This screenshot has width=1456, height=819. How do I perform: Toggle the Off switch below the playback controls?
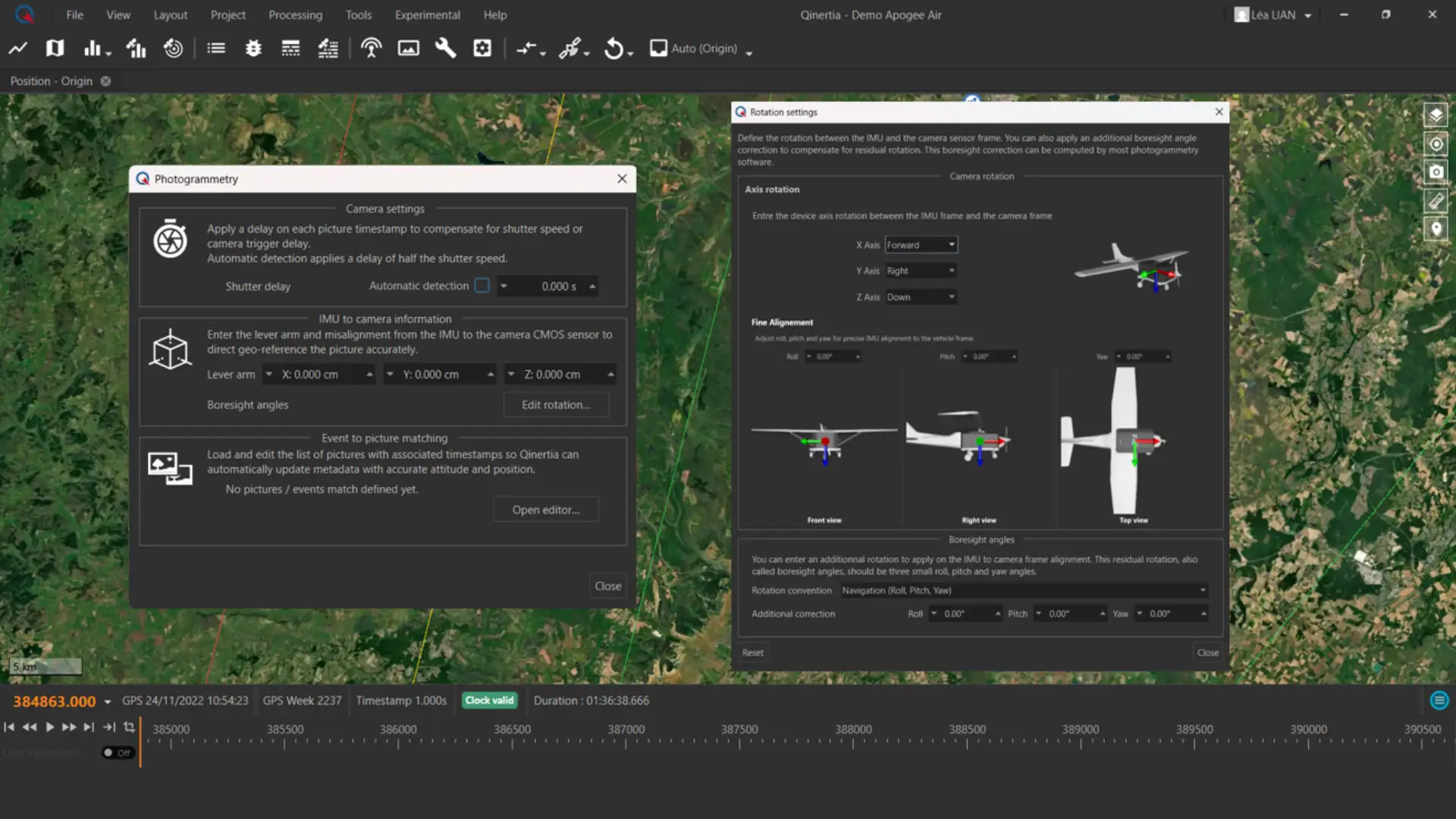(x=118, y=753)
